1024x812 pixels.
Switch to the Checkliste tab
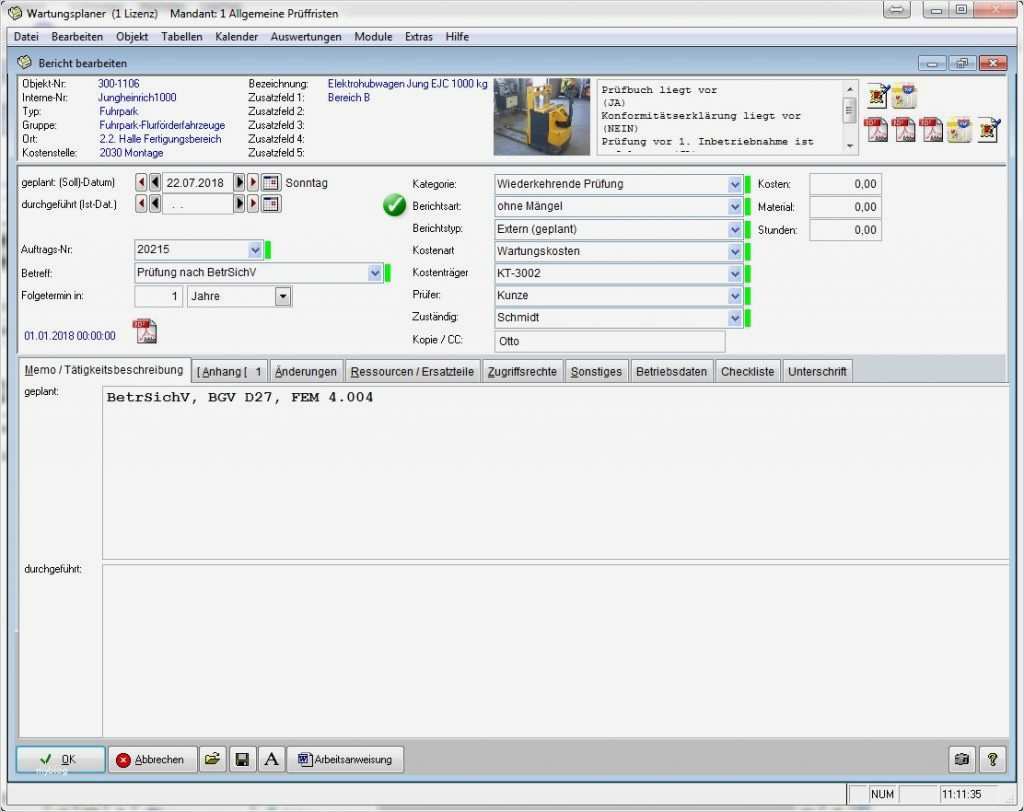[747, 372]
